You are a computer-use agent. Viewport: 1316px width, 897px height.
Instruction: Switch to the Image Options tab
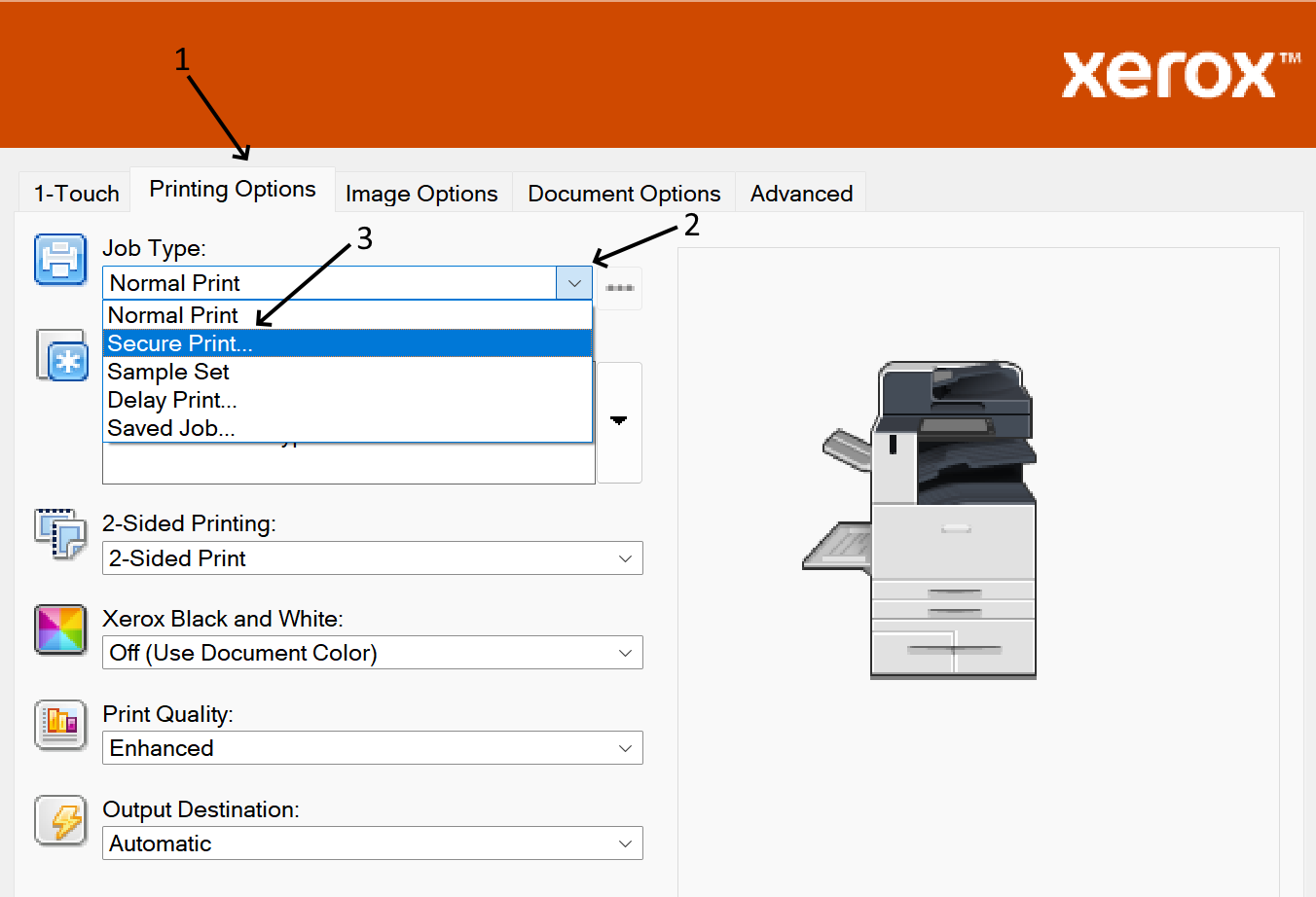pos(421,194)
